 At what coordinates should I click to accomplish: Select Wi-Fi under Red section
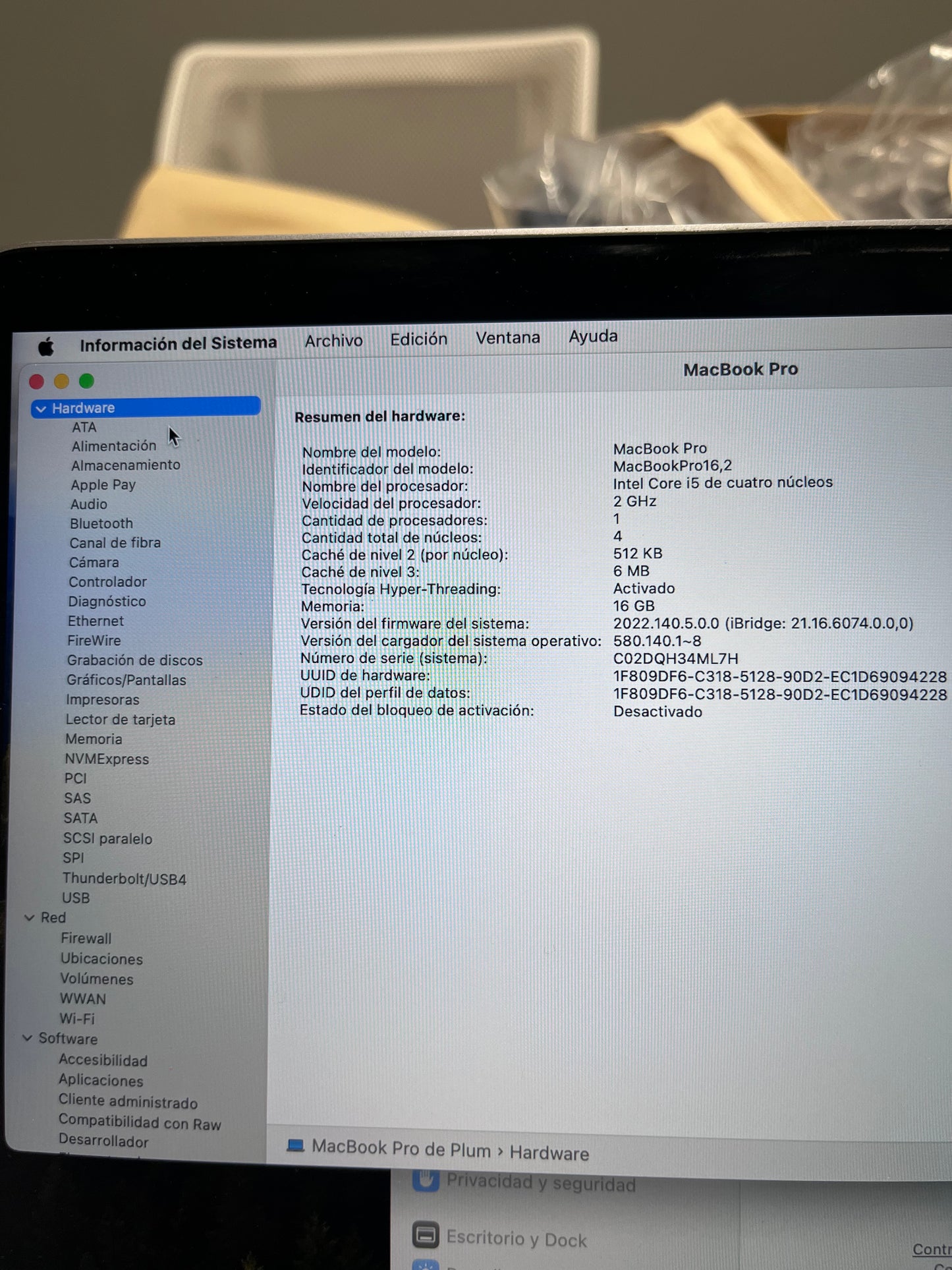click(77, 1018)
